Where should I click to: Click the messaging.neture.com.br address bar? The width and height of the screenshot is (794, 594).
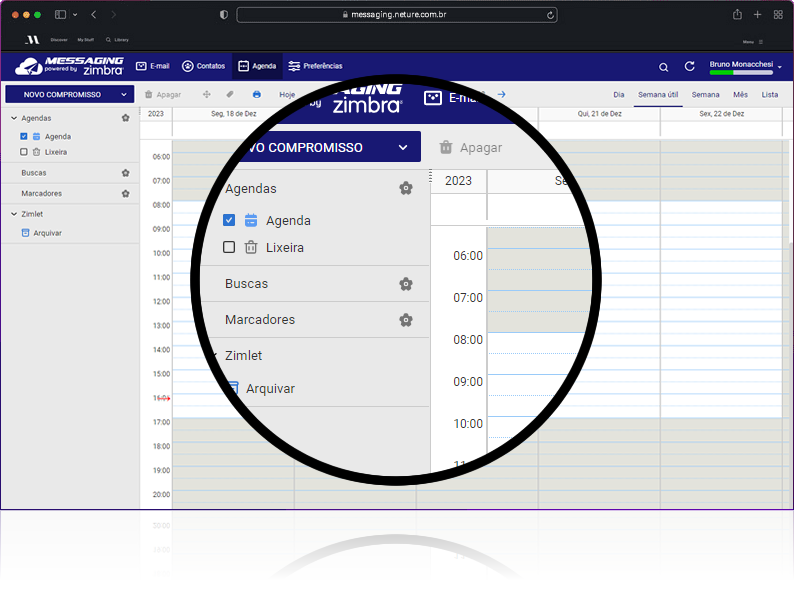click(x=397, y=15)
